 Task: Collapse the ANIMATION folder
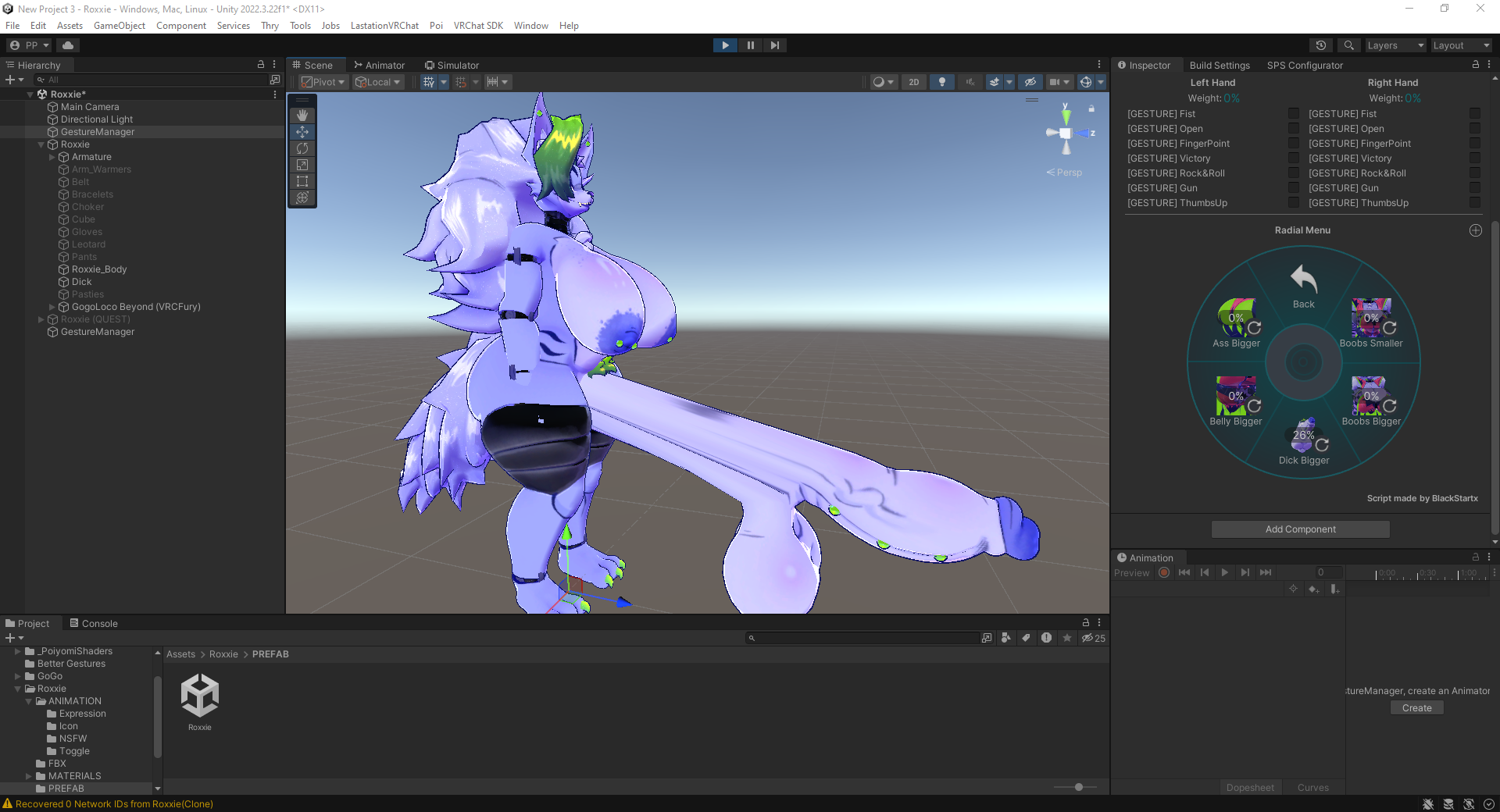click(29, 701)
